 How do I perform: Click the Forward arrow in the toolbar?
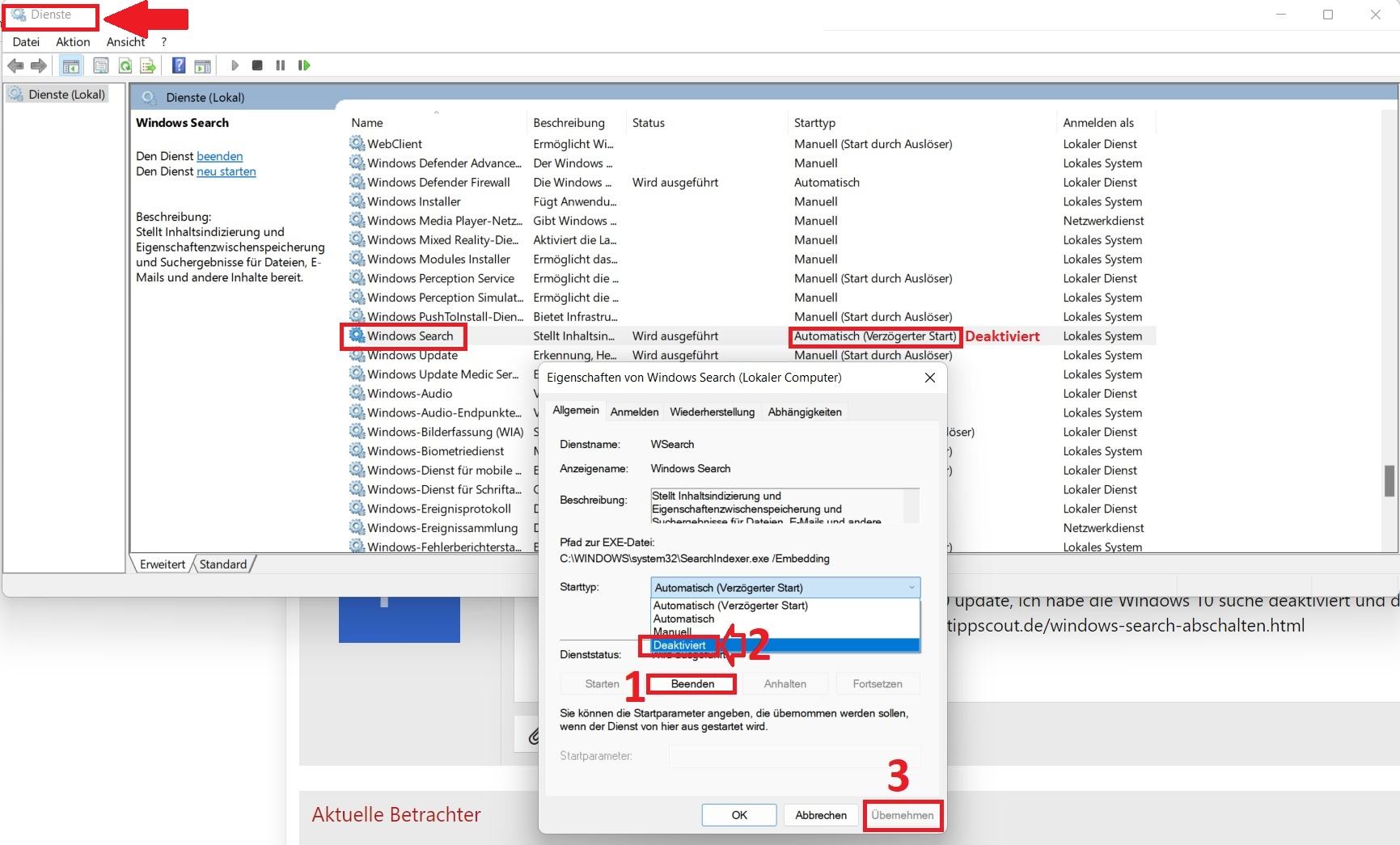38,65
